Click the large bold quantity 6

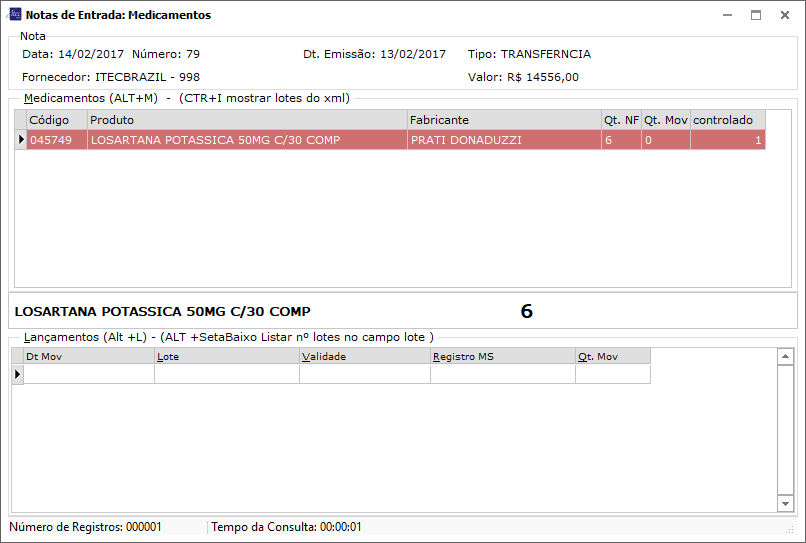coord(526,311)
